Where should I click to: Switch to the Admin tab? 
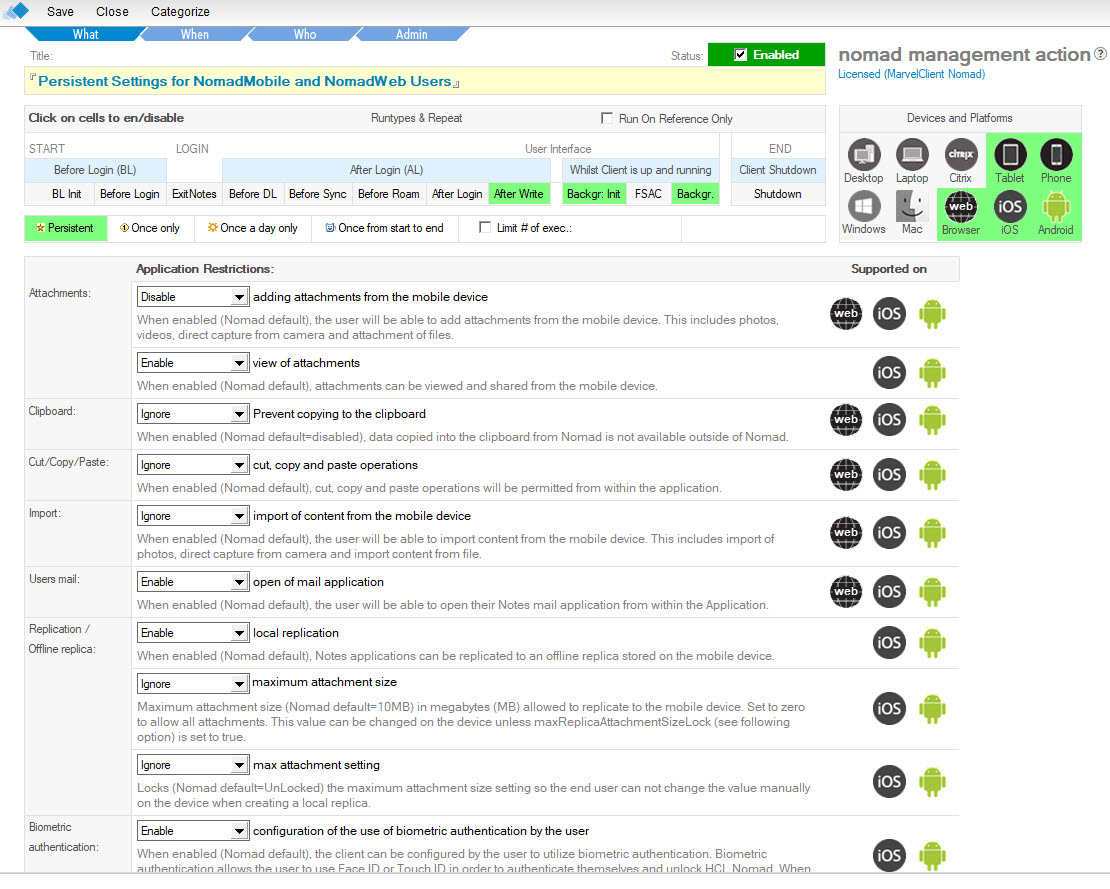[412, 34]
